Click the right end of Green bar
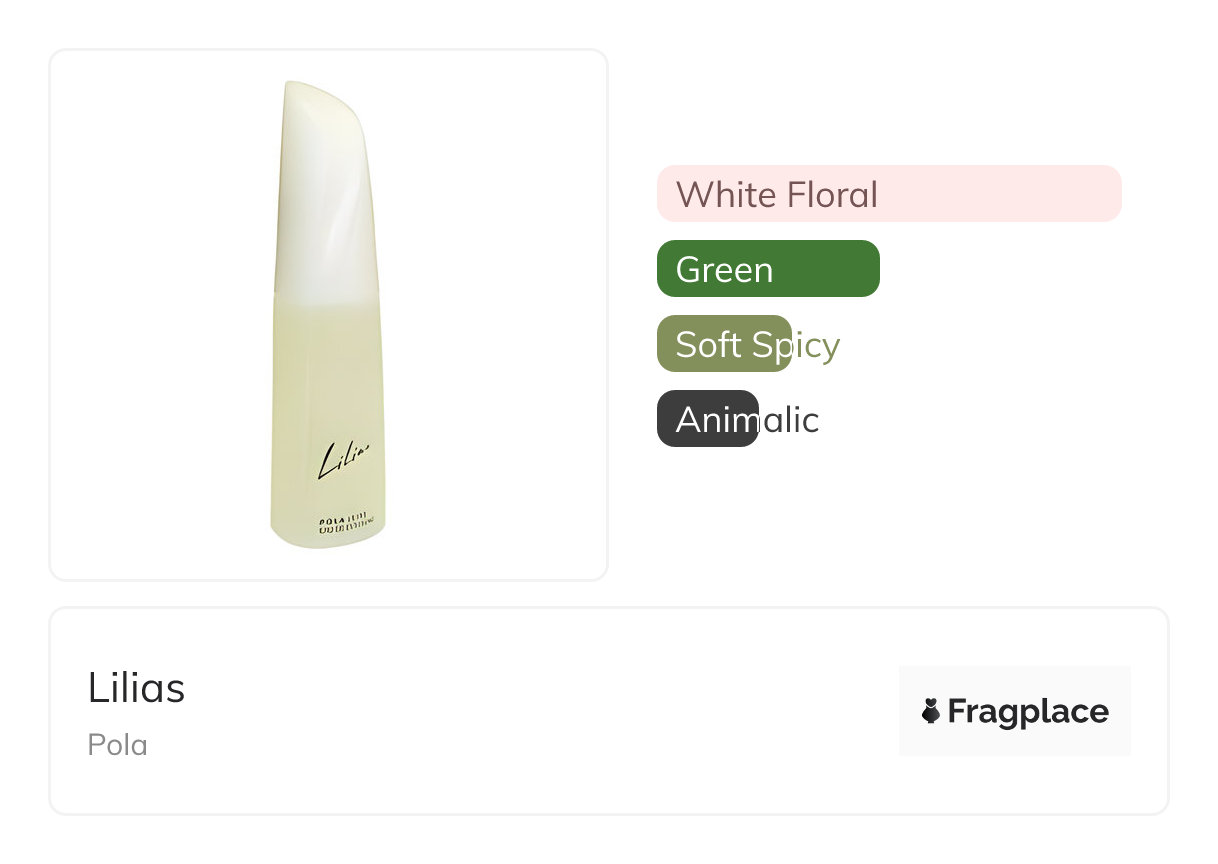 point(866,269)
